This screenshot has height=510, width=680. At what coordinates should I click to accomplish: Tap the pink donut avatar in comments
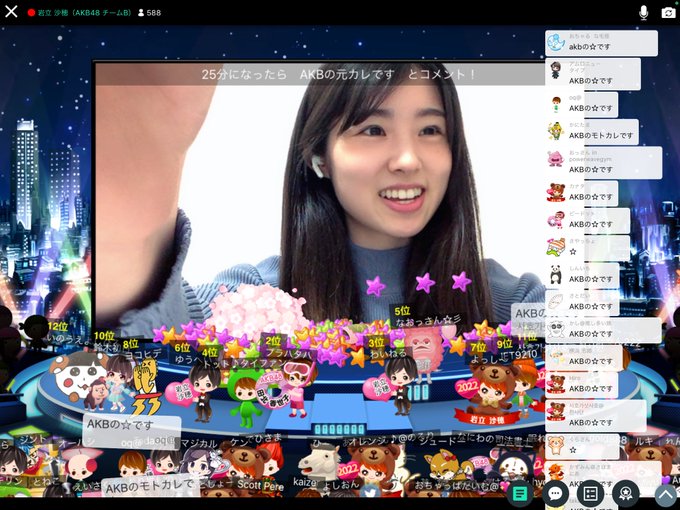[556, 220]
